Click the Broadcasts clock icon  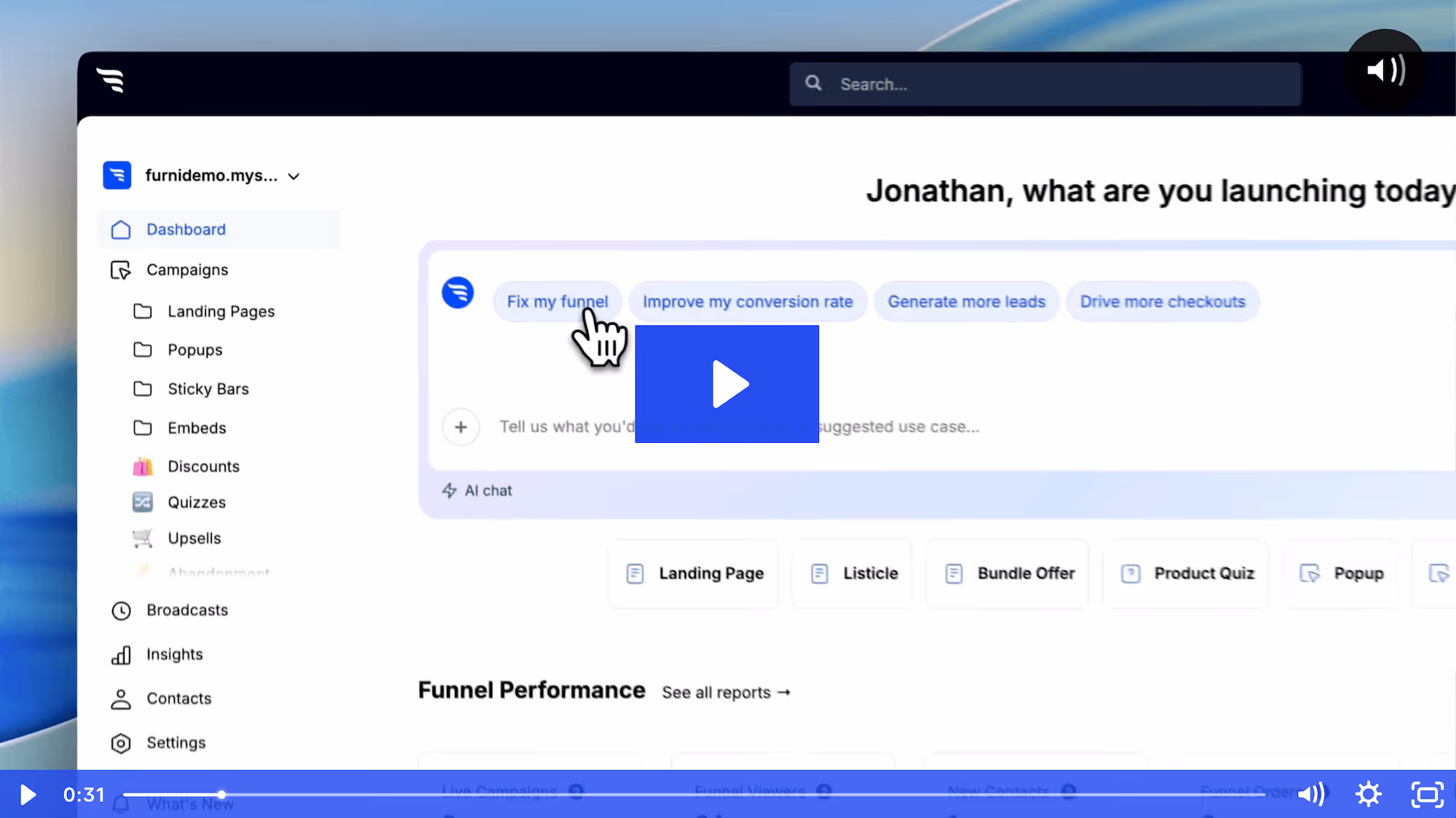pos(121,610)
